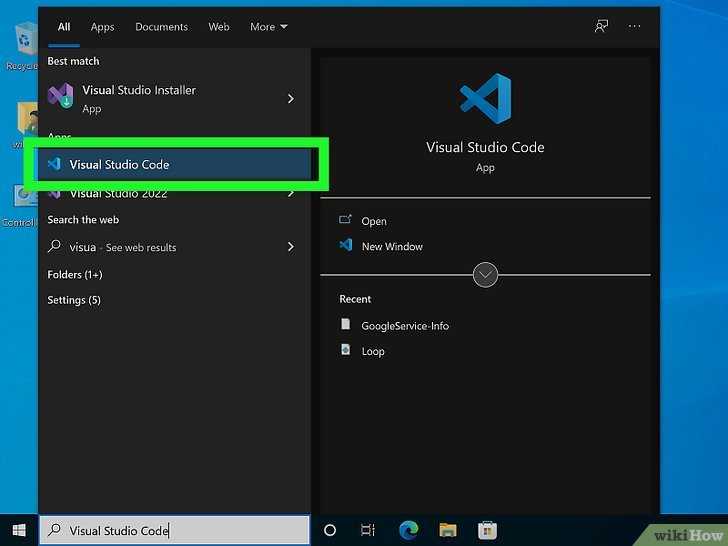
Task: Expand Visual Studio Installer chevron
Action: click(291, 98)
